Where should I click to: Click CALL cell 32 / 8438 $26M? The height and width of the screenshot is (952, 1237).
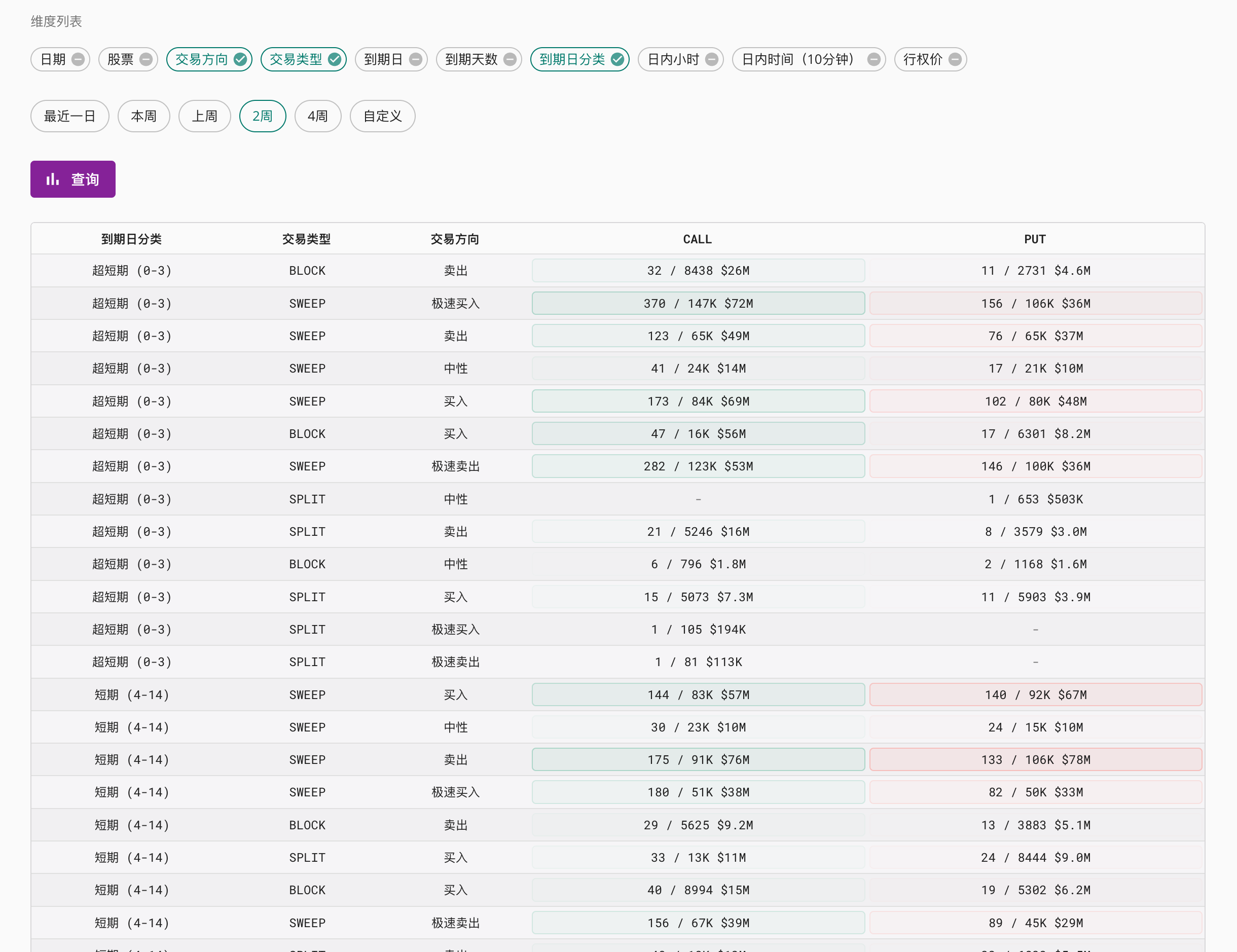pos(699,270)
